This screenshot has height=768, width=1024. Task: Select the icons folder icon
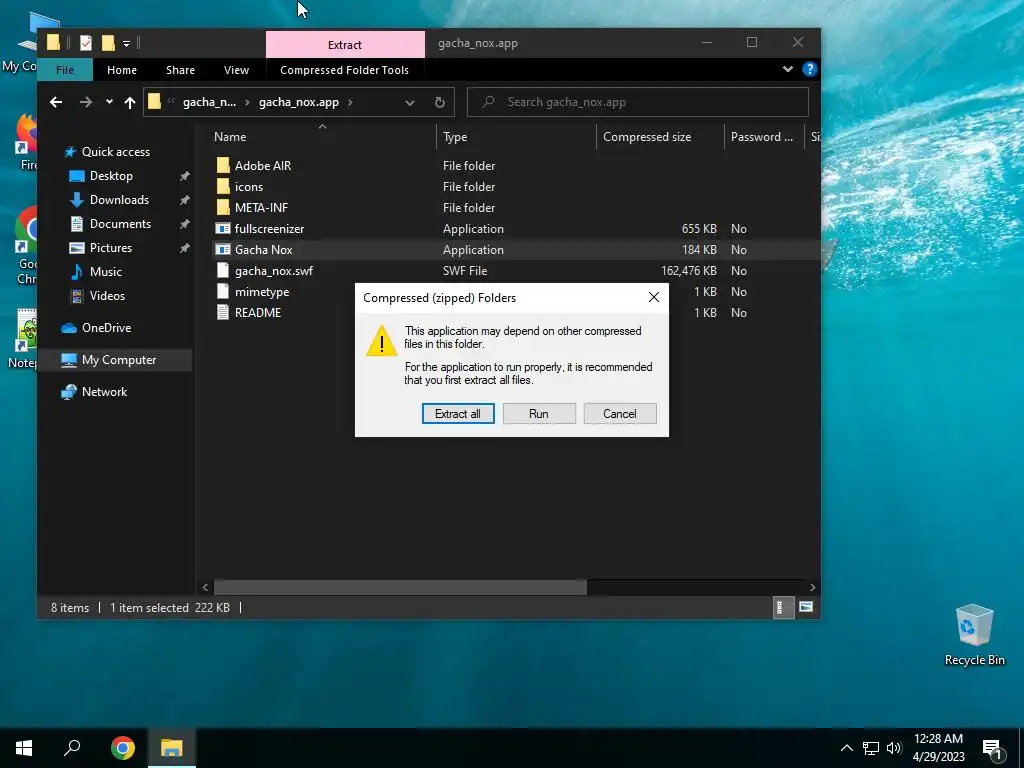pos(223,186)
